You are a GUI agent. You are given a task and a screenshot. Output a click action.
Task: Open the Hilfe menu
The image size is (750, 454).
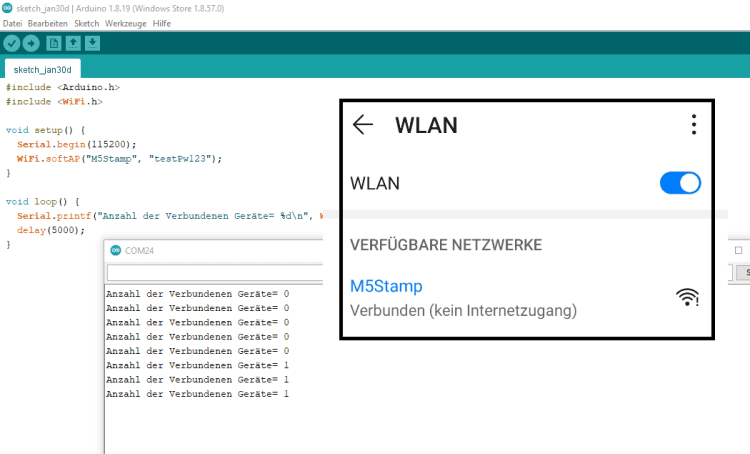162,23
